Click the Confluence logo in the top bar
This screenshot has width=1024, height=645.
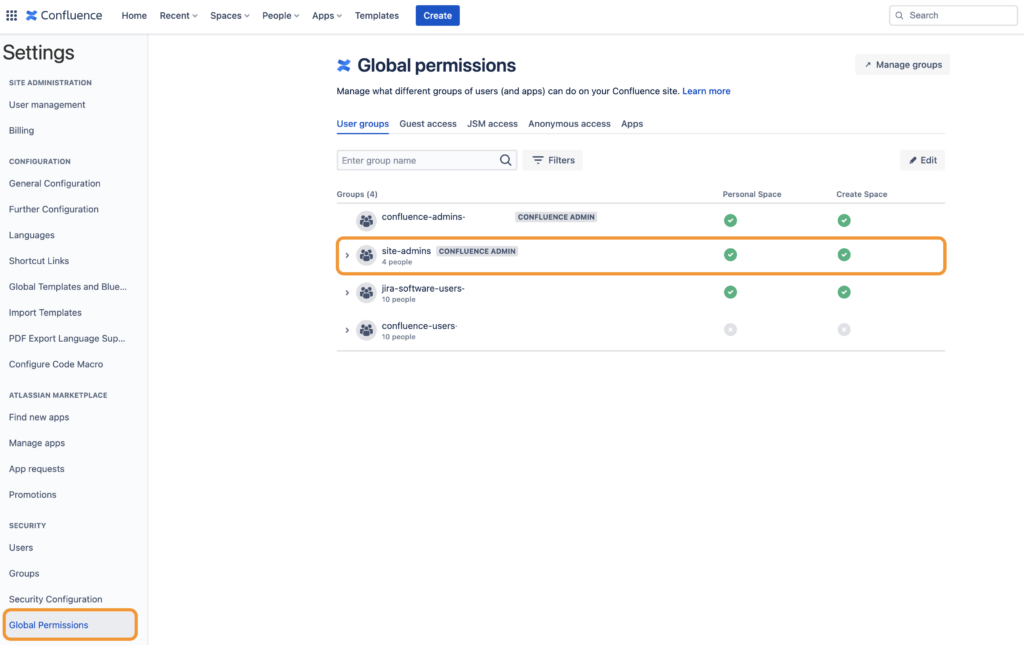64,15
